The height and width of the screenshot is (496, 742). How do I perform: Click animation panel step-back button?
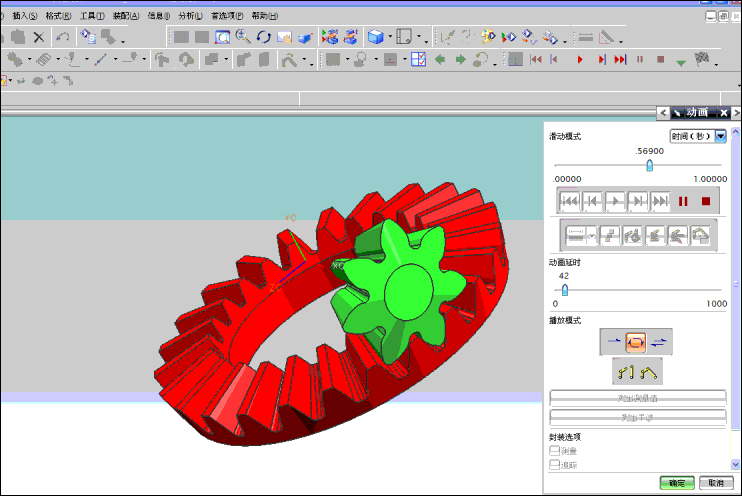pos(592,201)
